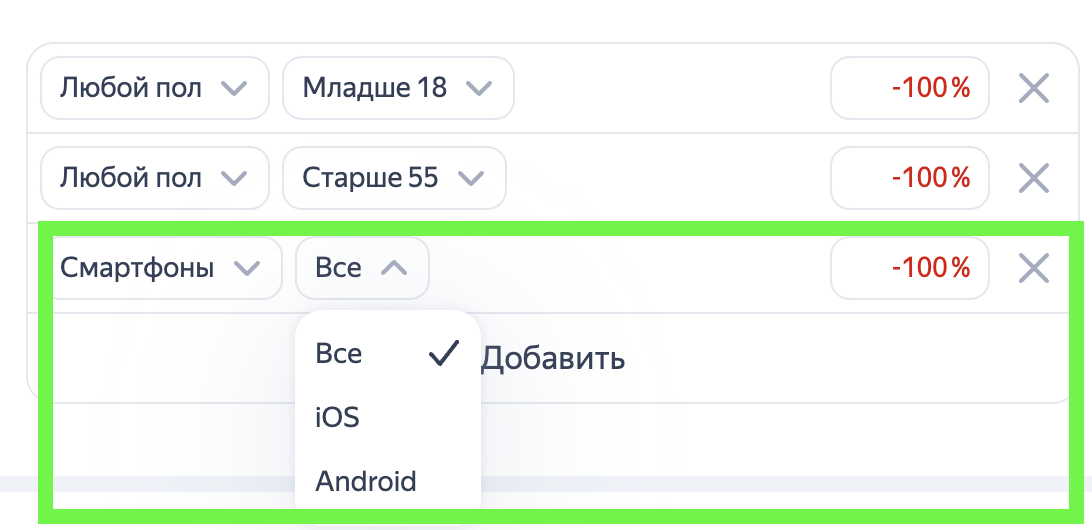Remove the Старше 55 adjustment row
Viewport: 1092px width, 530px height.
pos(1033,178)
